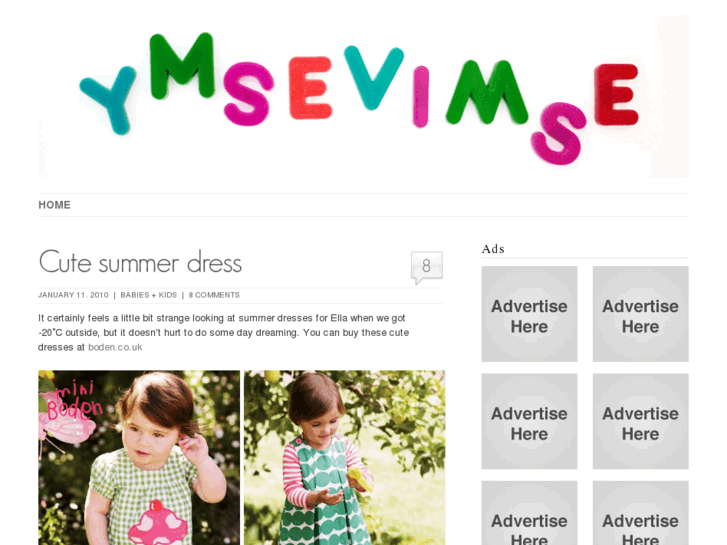Click the bottom-left Advertise Here banner

(529, 513)
